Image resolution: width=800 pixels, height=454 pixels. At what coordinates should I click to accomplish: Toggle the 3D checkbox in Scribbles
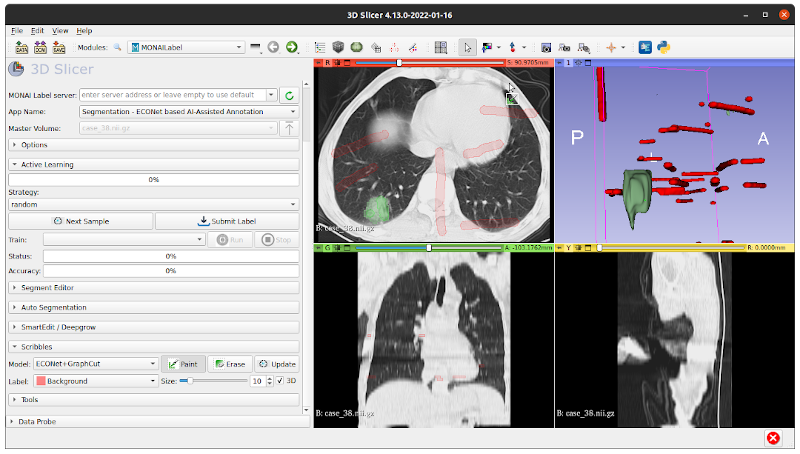(280, 381)
